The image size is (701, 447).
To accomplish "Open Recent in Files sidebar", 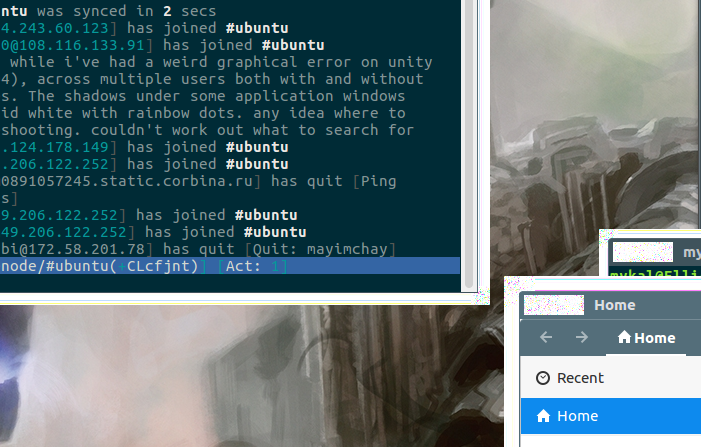I will coord(611,378).
